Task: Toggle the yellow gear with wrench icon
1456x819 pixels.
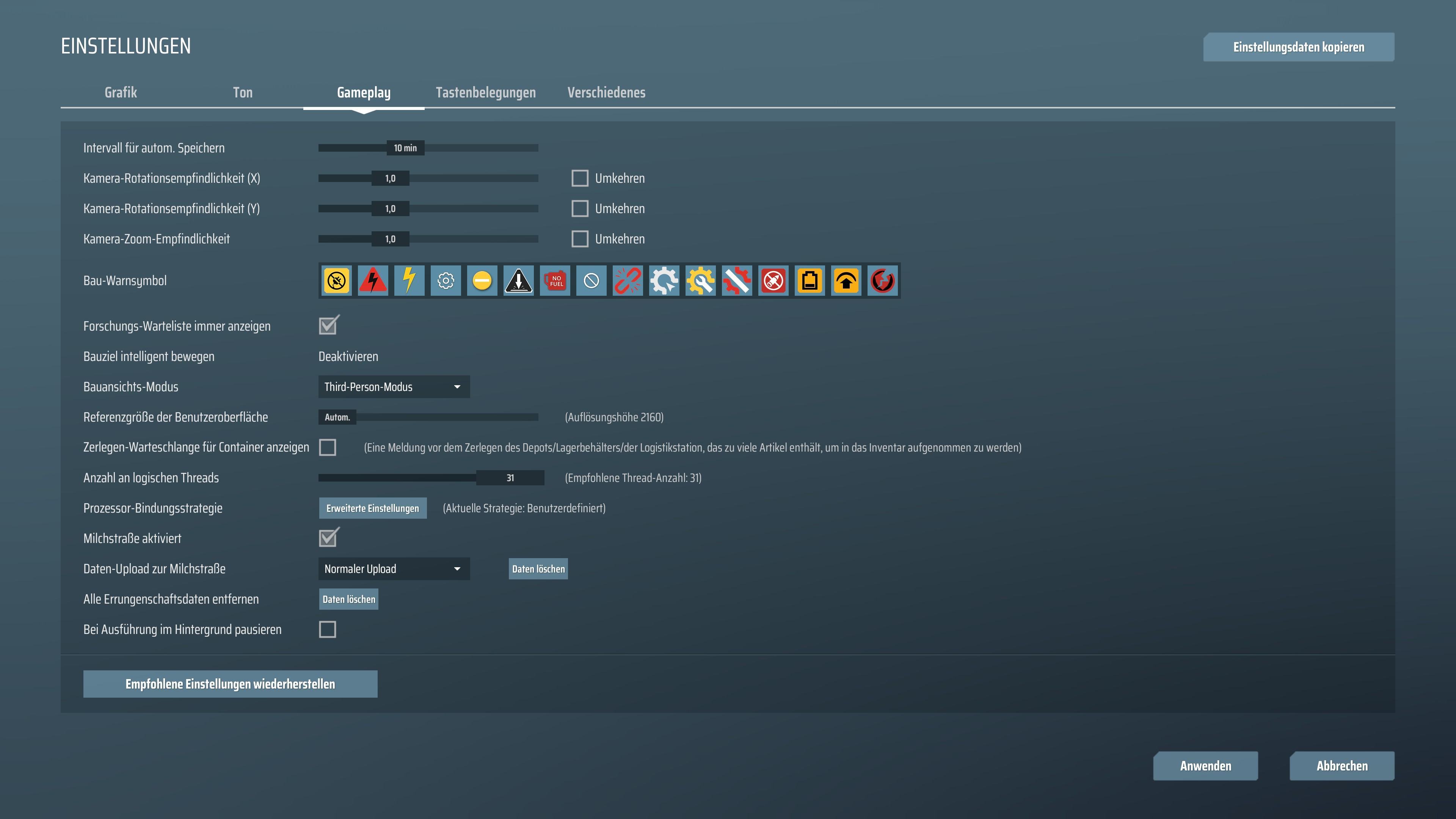Action: pos(700,281)
